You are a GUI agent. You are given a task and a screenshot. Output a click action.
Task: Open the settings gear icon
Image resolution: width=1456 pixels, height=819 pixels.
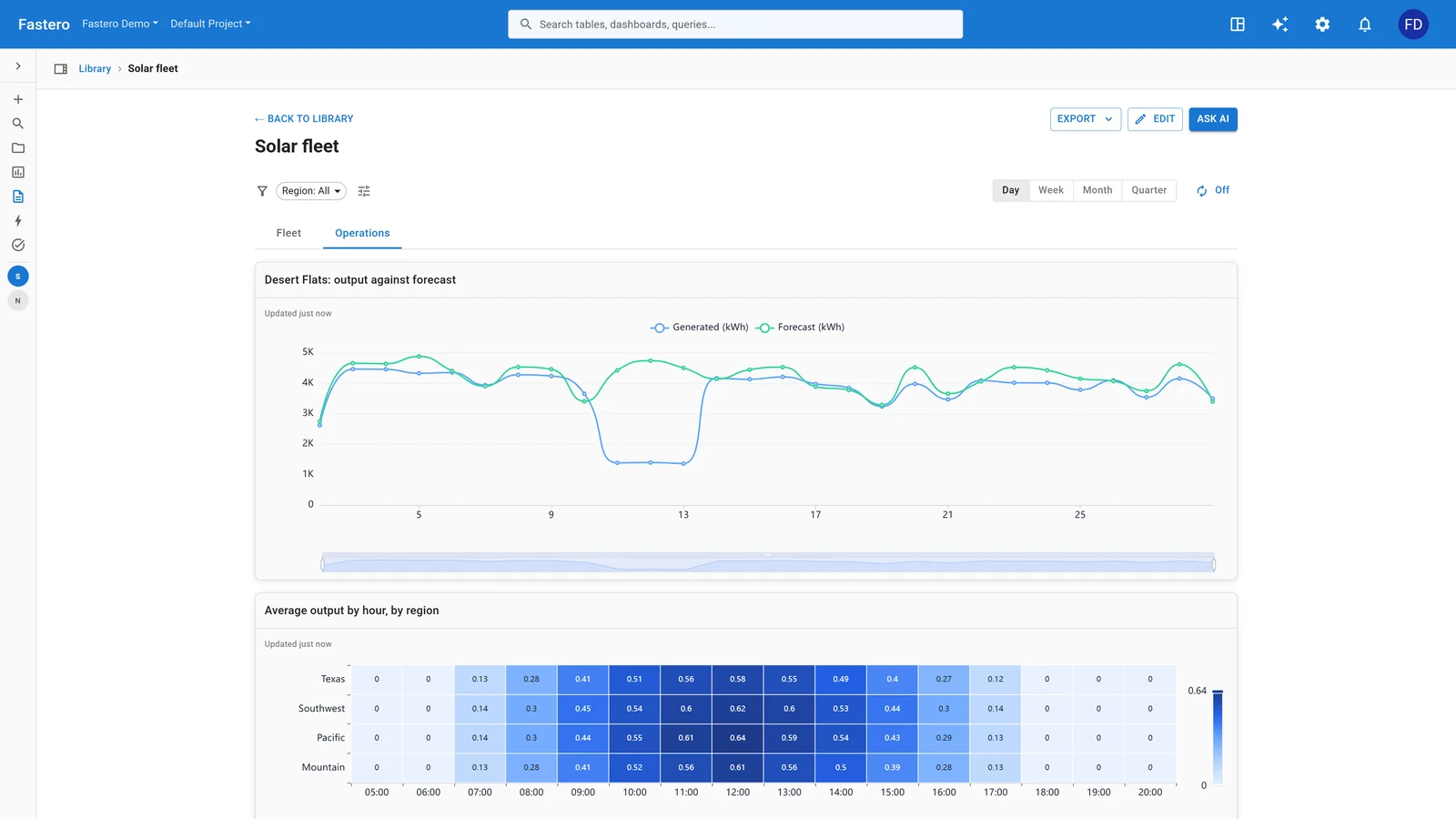pos(1322,25)
